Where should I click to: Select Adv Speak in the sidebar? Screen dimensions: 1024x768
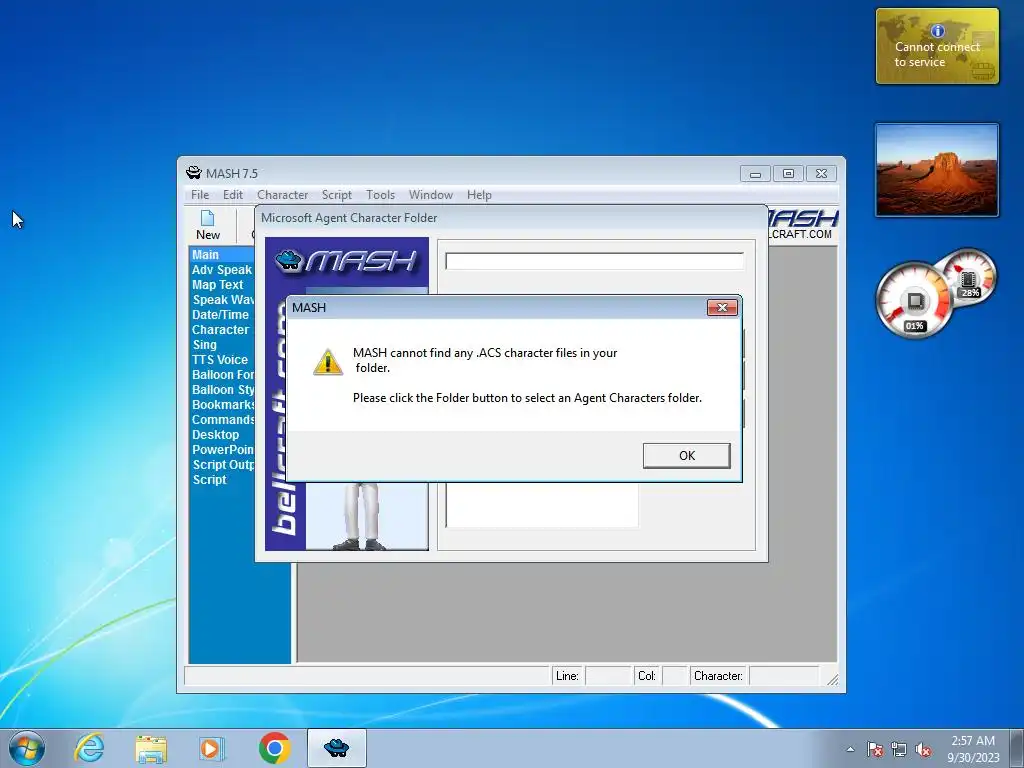(x=222, y=270)
